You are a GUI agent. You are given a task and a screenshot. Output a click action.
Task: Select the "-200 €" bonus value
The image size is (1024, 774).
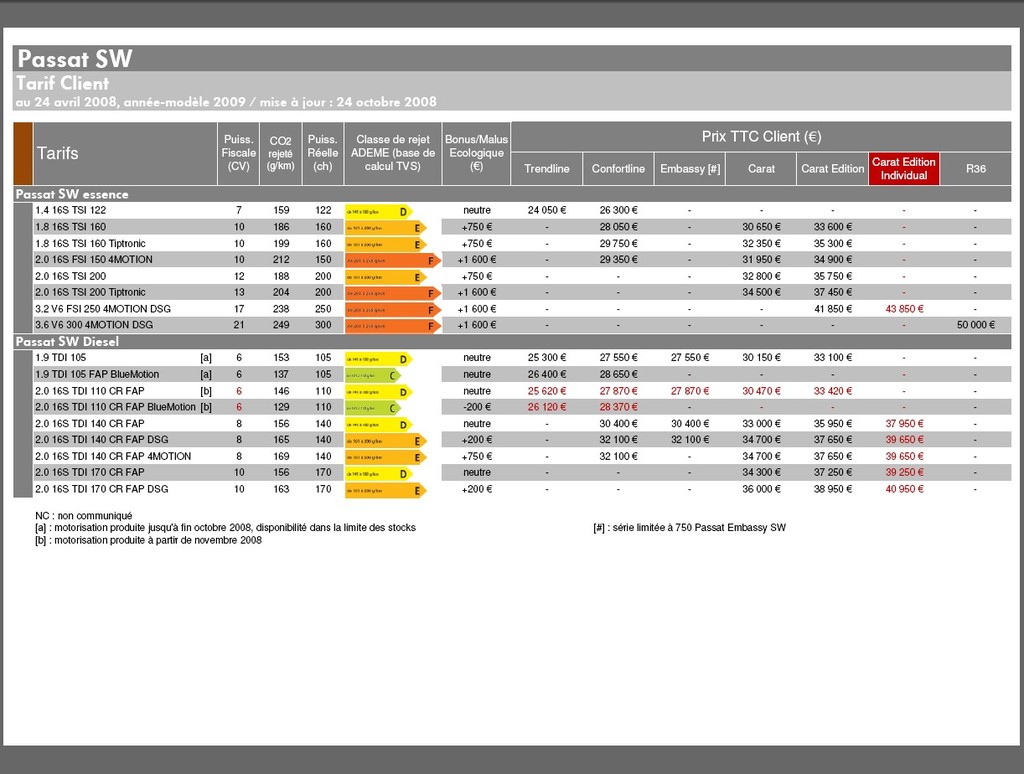(477, 407)
